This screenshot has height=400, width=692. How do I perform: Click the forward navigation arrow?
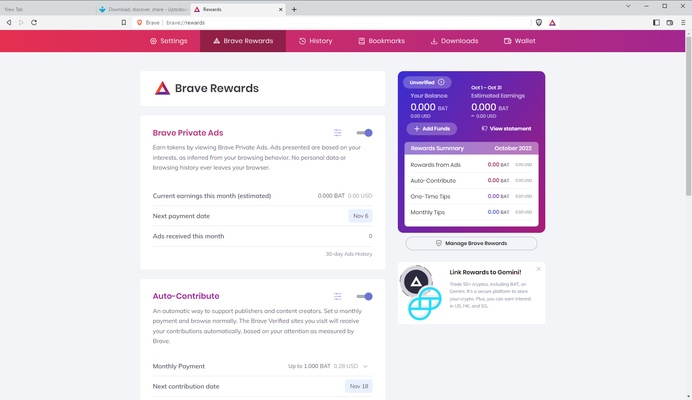[x=21, y=23]
